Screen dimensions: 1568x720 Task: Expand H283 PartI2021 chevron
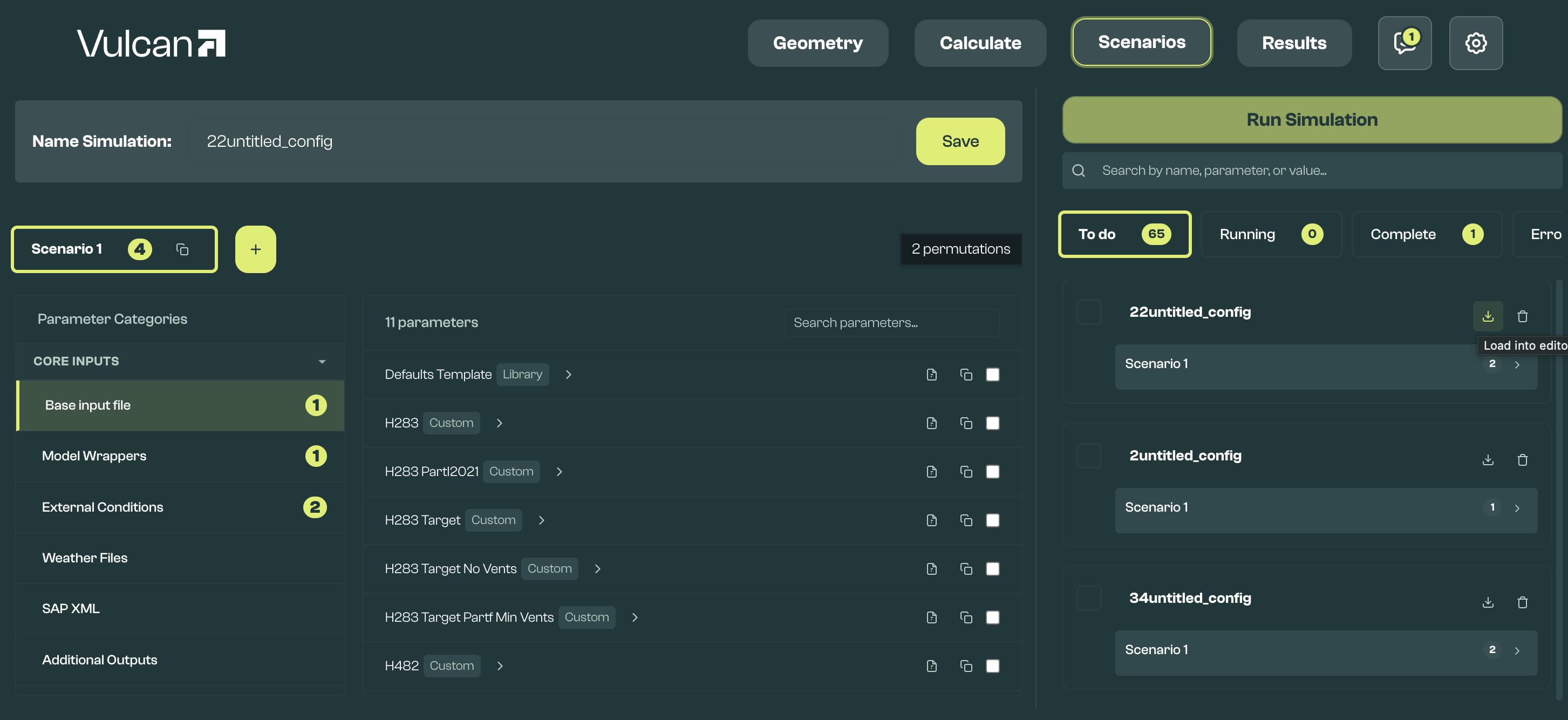tap(560, 472)
